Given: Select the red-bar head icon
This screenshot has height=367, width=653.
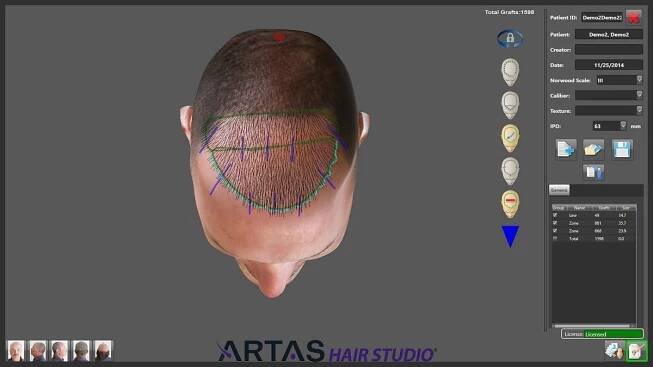Looking at the screenshot, I should click(510, 204).
